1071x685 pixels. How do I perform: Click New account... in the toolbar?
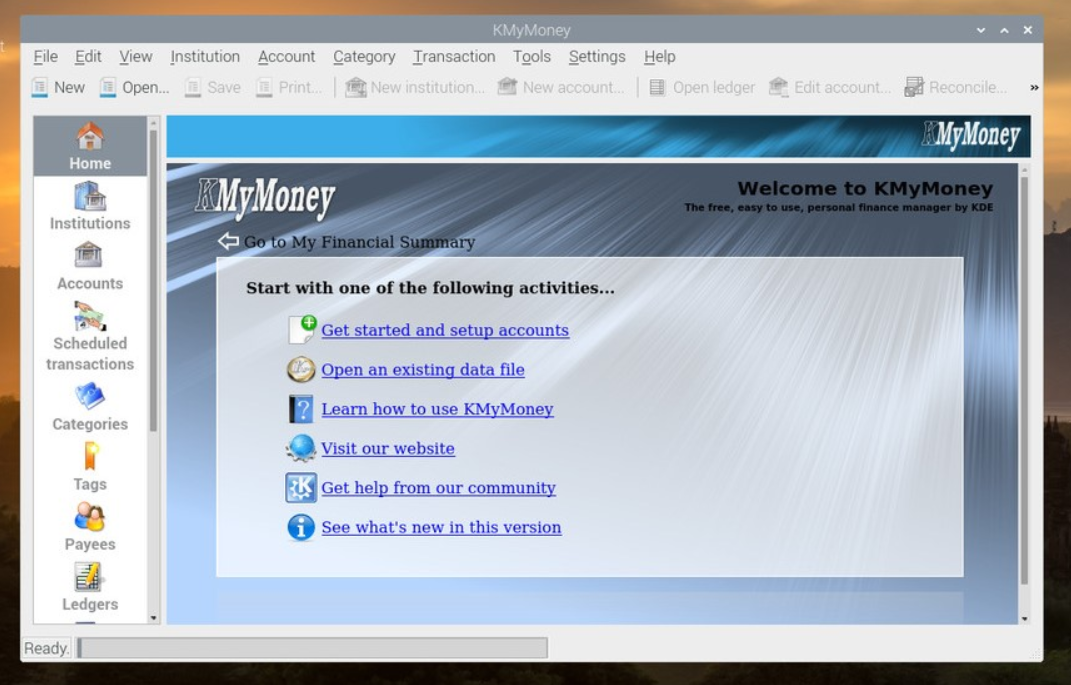point(561,87)
